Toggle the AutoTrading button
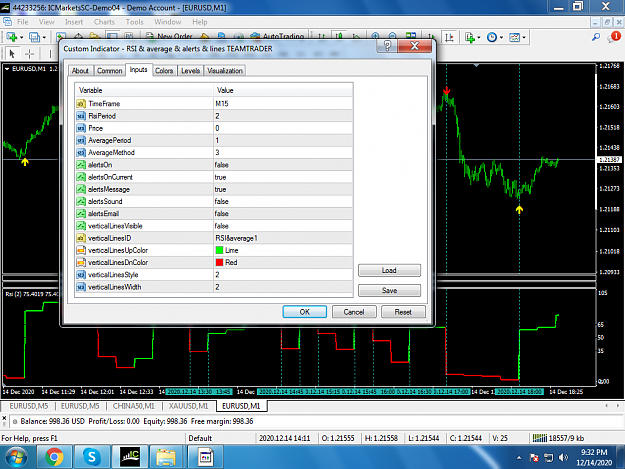 coord(277,37)
